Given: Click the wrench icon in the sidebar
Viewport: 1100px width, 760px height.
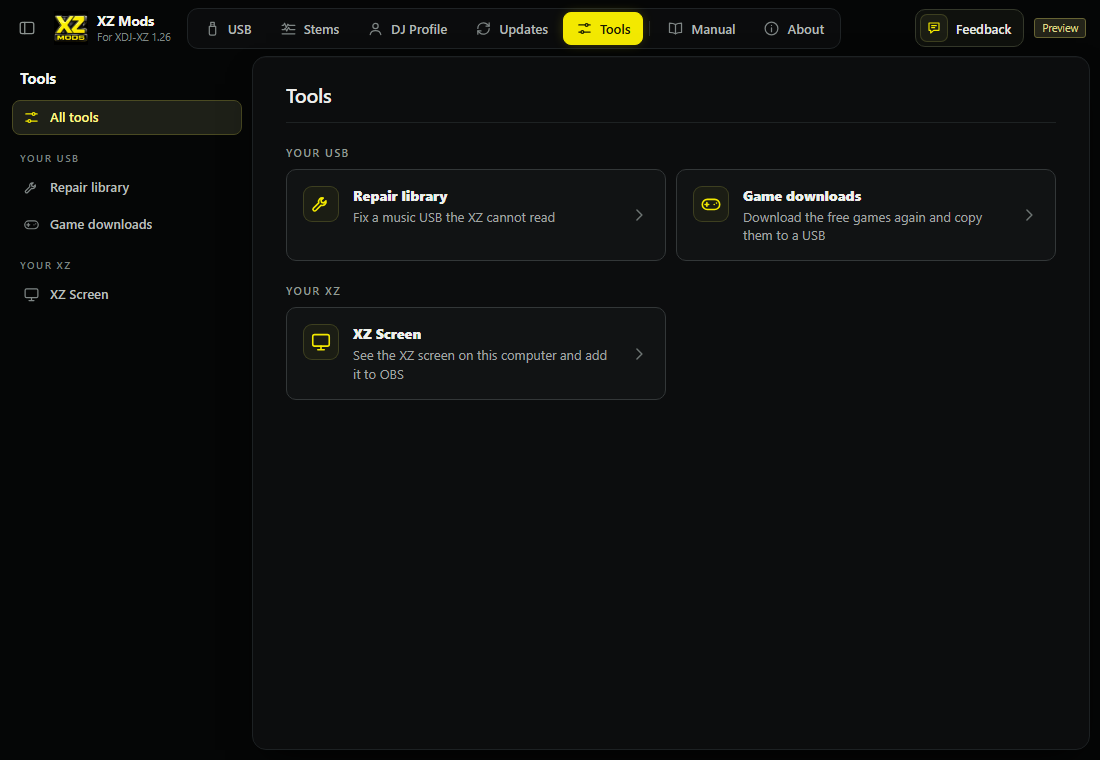Looking at the screenshot, I should pyautogui.click(x=31, y=187).
